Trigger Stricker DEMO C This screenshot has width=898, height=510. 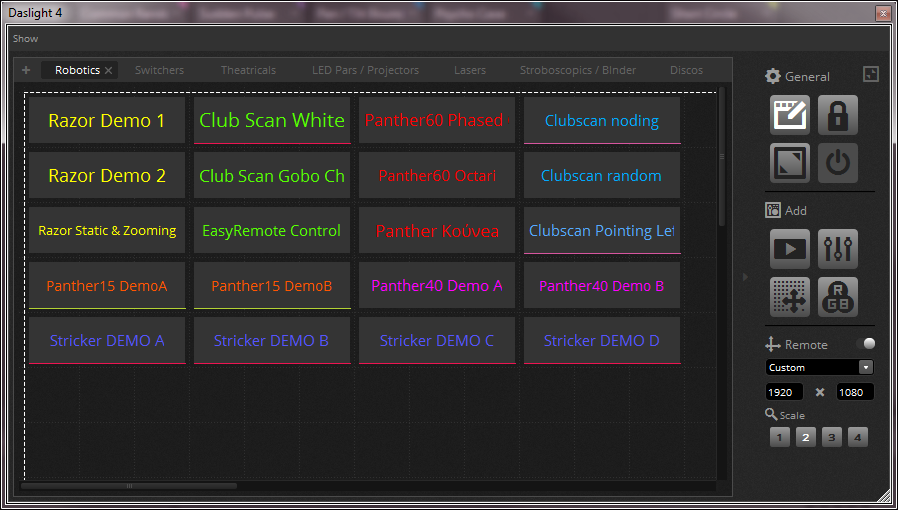coord(437,340)
